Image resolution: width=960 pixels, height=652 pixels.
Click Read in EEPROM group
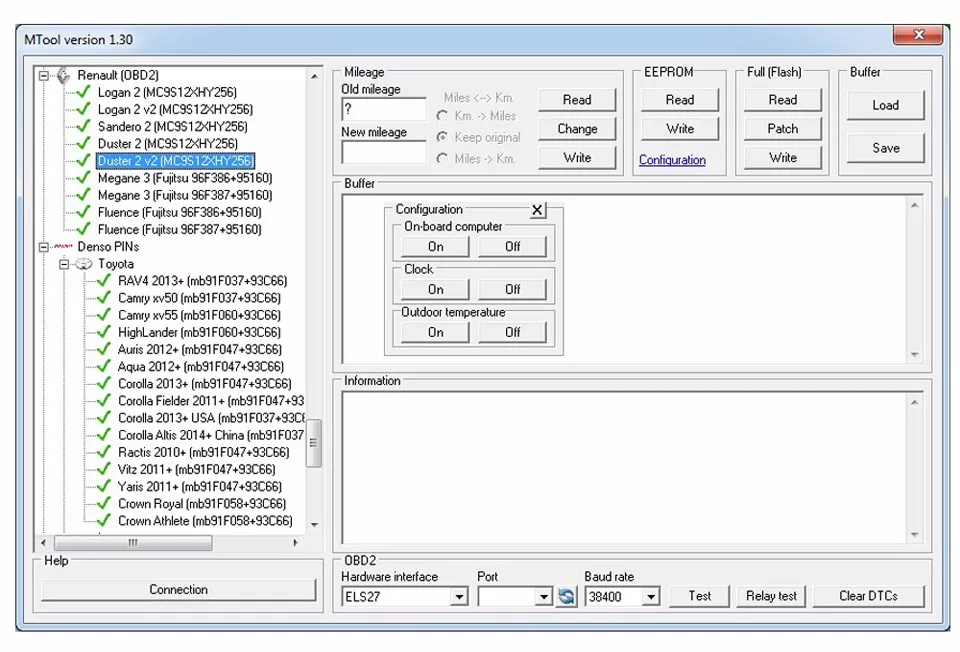(680, 100)
